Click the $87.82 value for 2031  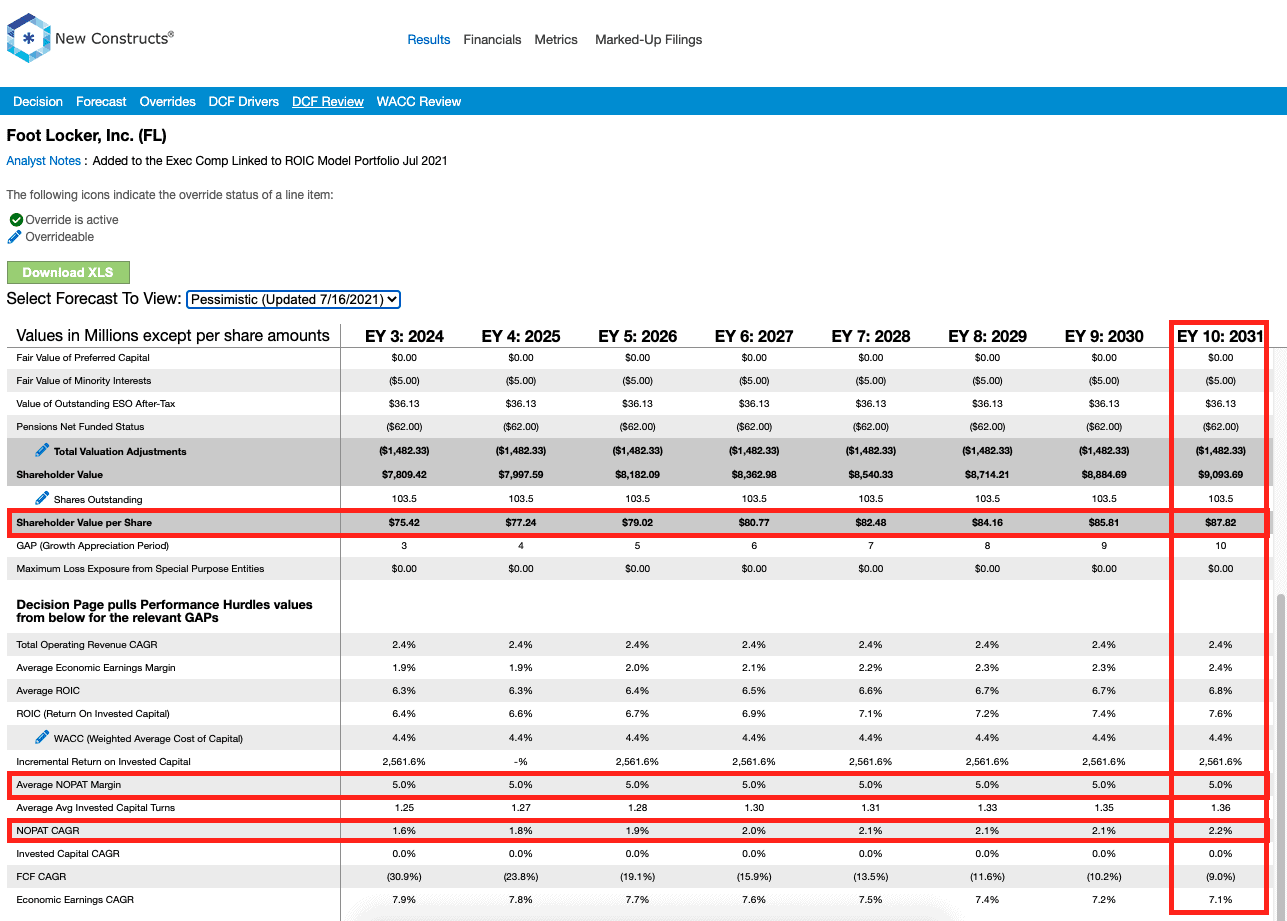coord(1220,523)
